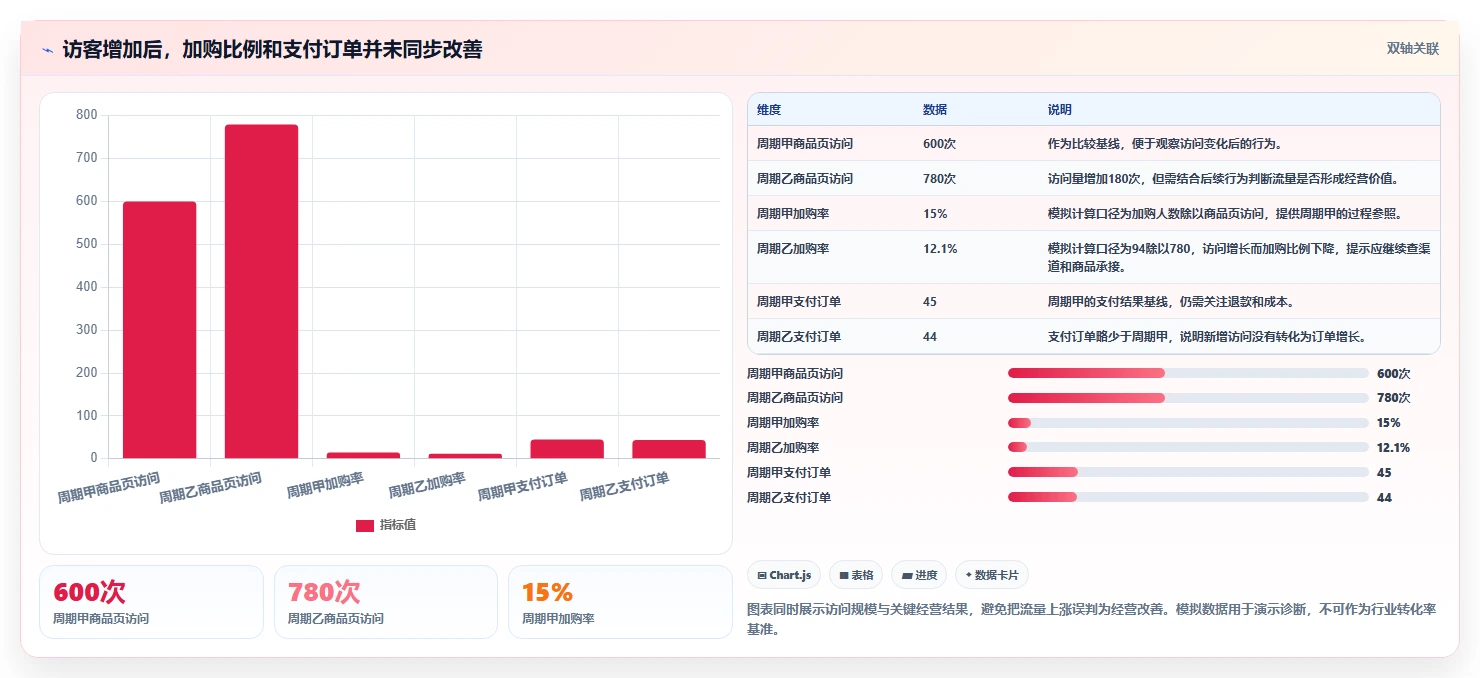Click the 周期甲支付订单 table row label
This screenshot has width=1480, height=678.
pos(799,301)
